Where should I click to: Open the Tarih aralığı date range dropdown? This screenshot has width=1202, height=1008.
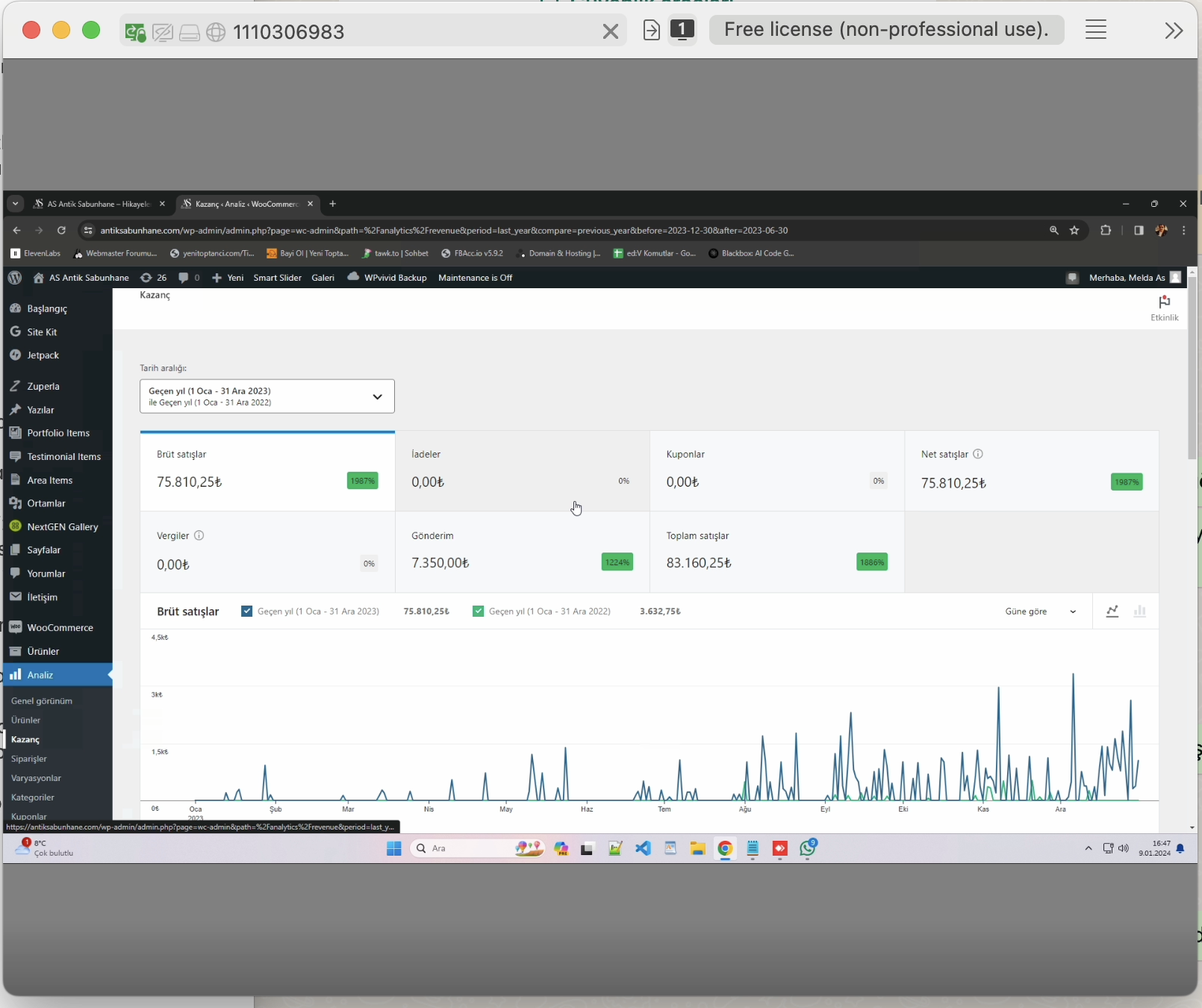coord(267,396)
